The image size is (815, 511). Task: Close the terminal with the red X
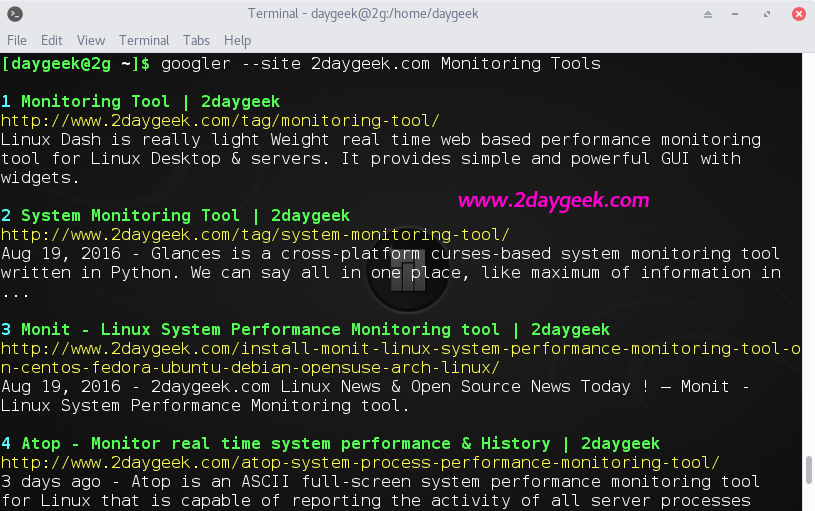point(799,14)
